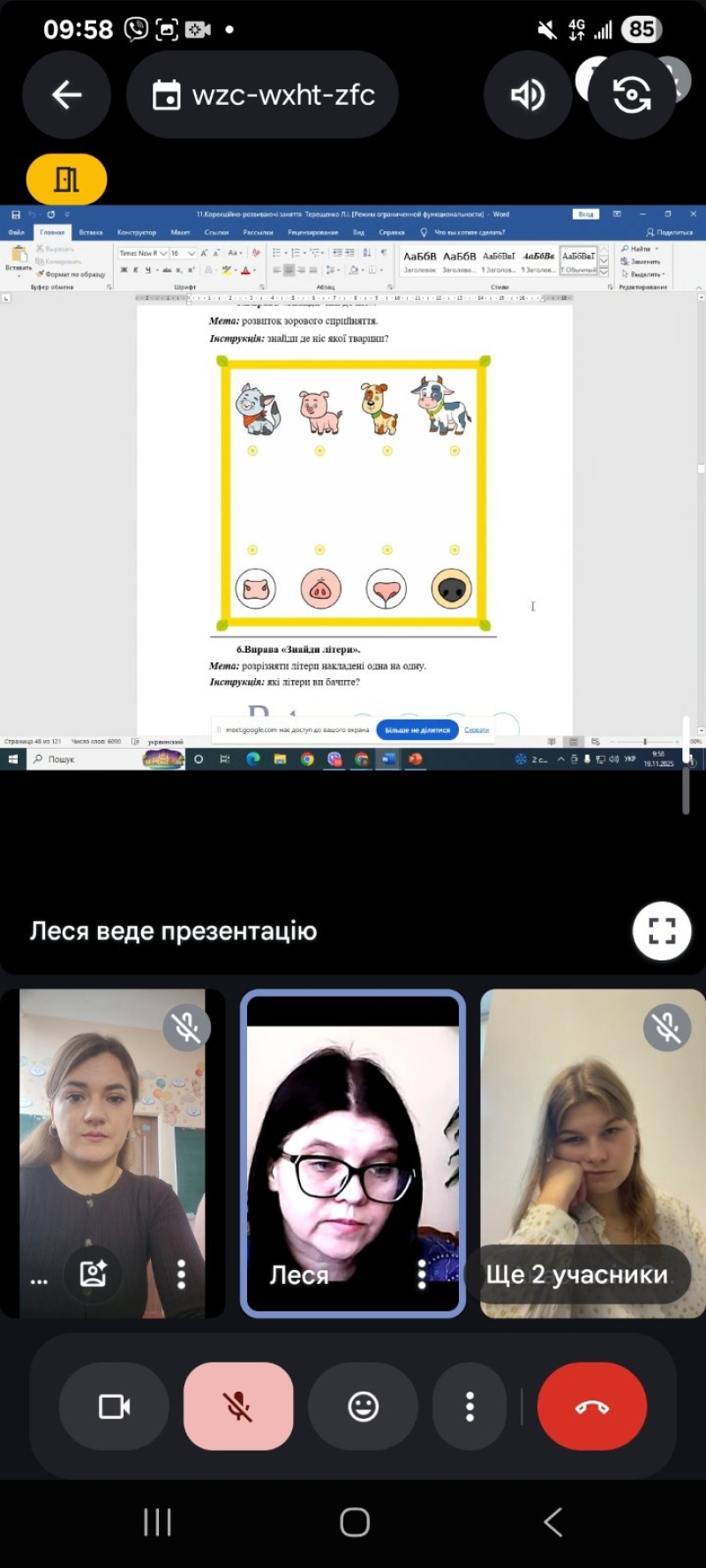Viewport: 706px width, 1568px height.
Task: Open more options in the call bar
Action: click(x=469, y=1406)
